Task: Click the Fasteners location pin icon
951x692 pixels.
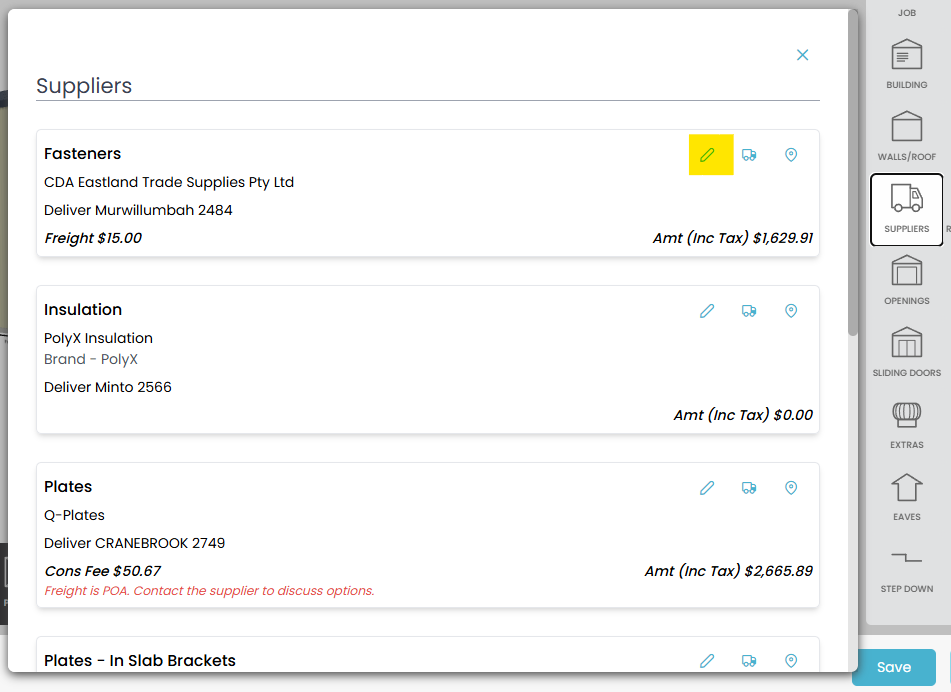Action: click(791, 155)
